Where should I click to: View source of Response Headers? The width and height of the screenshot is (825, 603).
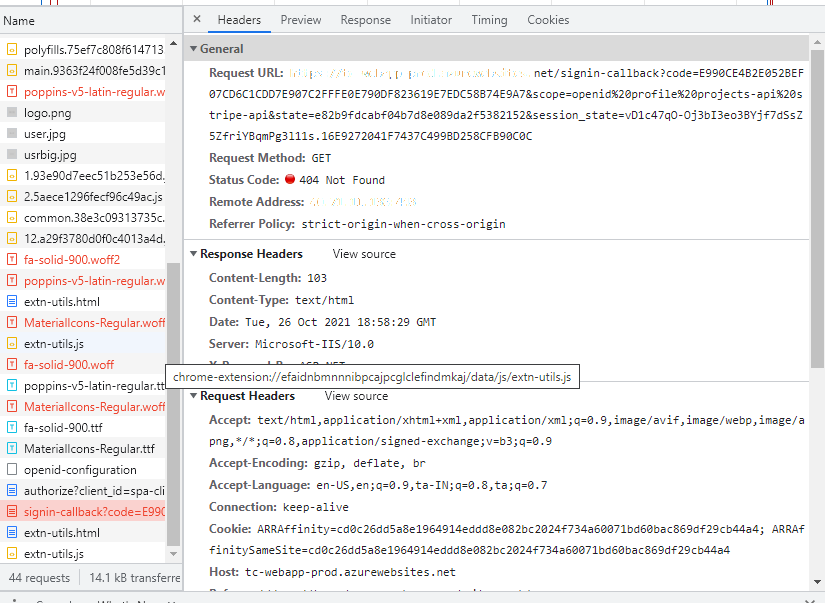pyautogui.click(x=364, y=254)
